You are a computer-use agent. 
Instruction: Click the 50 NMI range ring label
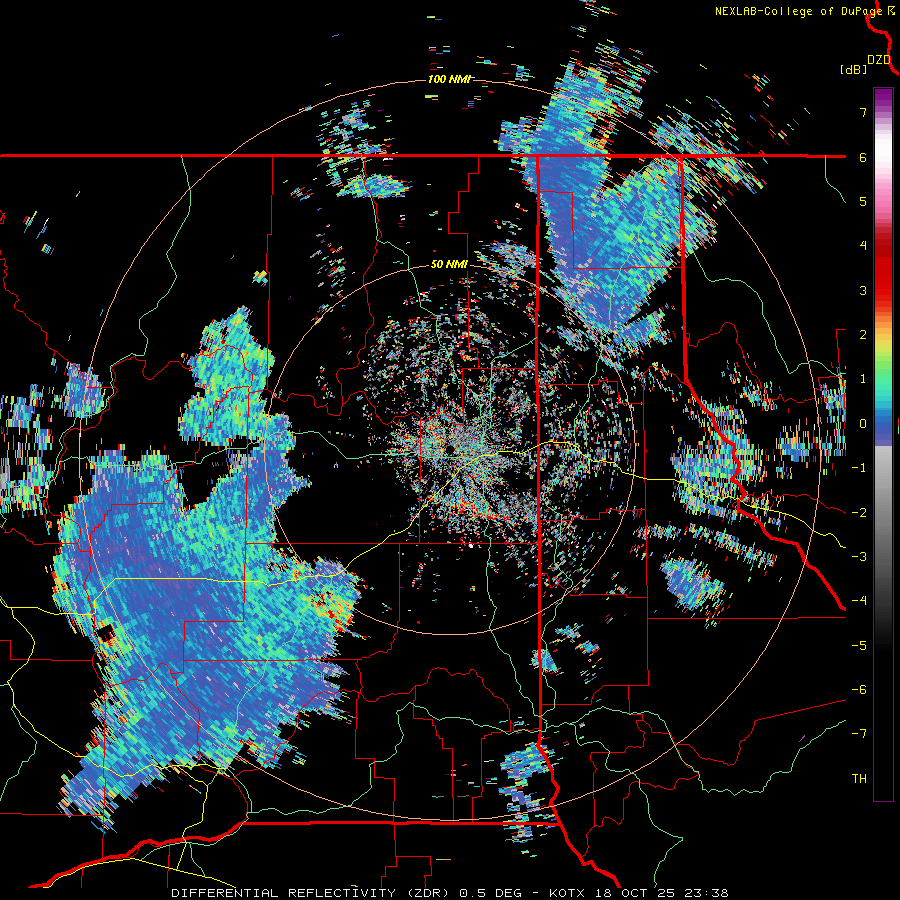tap(449, 265)
